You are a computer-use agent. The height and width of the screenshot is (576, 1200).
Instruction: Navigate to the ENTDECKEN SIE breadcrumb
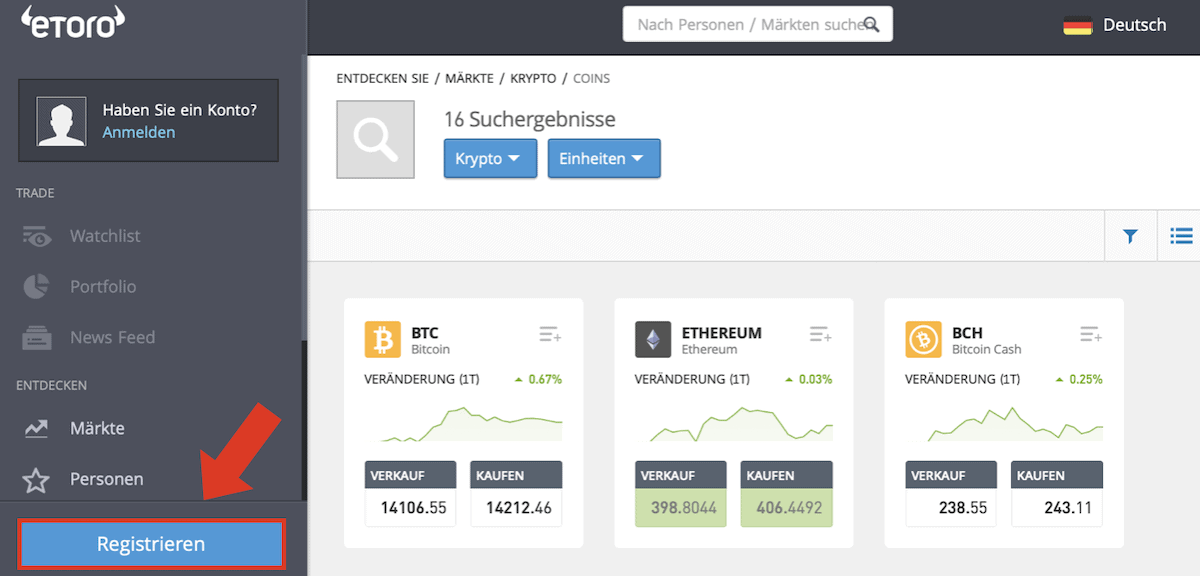[384, 78]
